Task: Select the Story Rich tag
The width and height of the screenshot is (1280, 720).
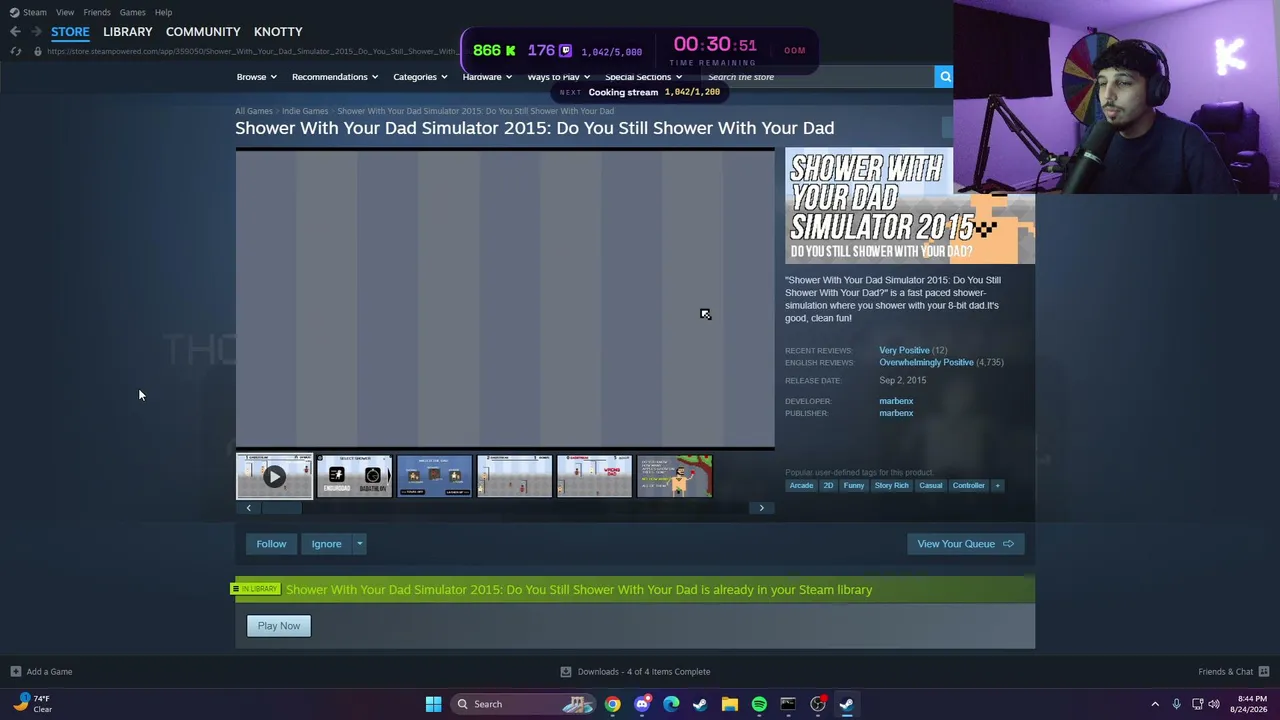Action: 892,486
